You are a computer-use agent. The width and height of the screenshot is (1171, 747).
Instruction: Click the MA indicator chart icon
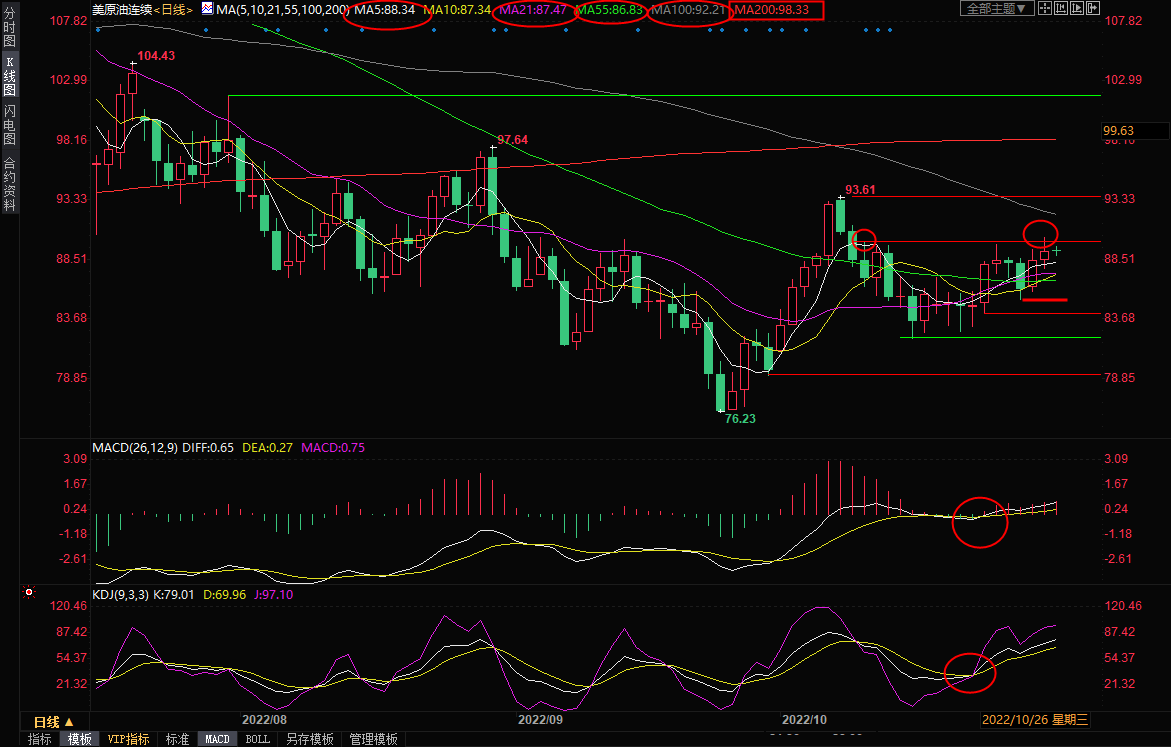207,9
